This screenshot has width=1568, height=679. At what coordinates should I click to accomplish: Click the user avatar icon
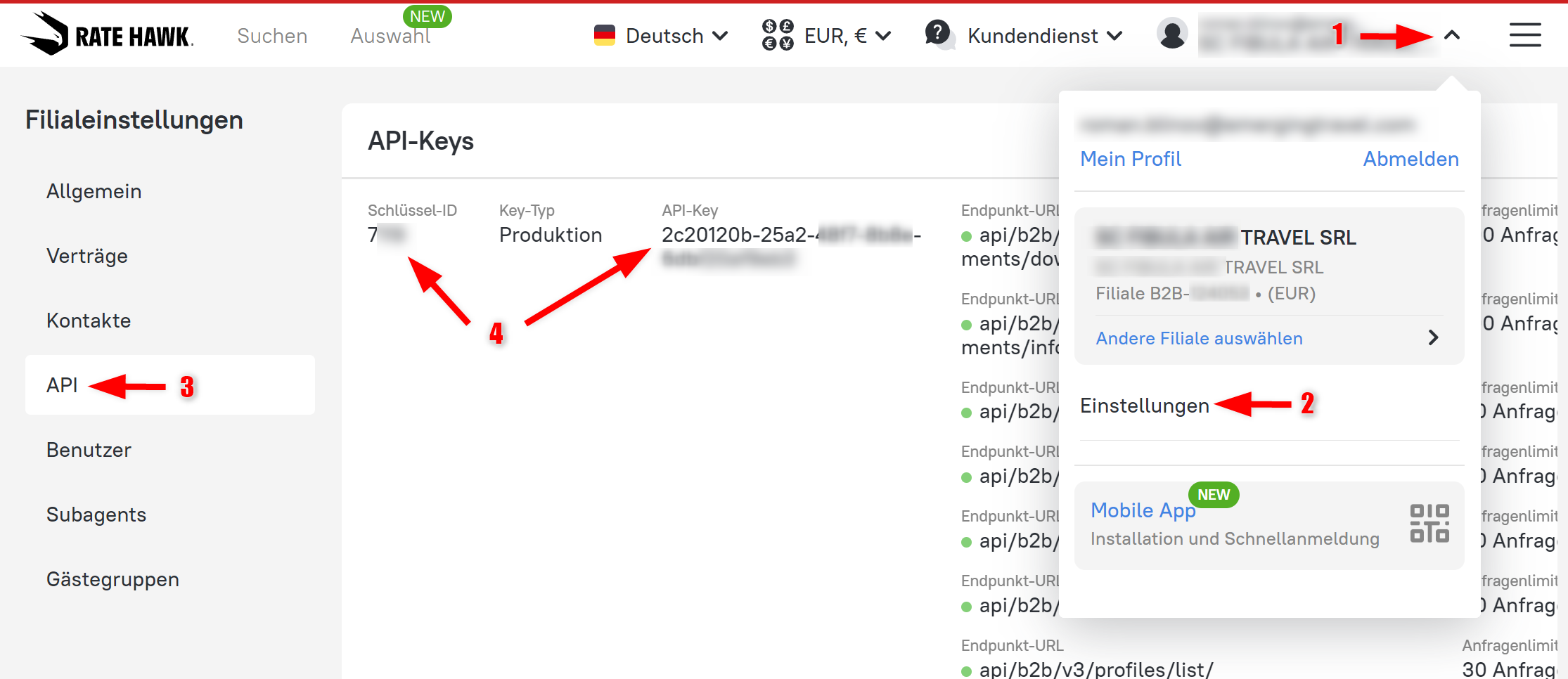[x=1172, y=34]
